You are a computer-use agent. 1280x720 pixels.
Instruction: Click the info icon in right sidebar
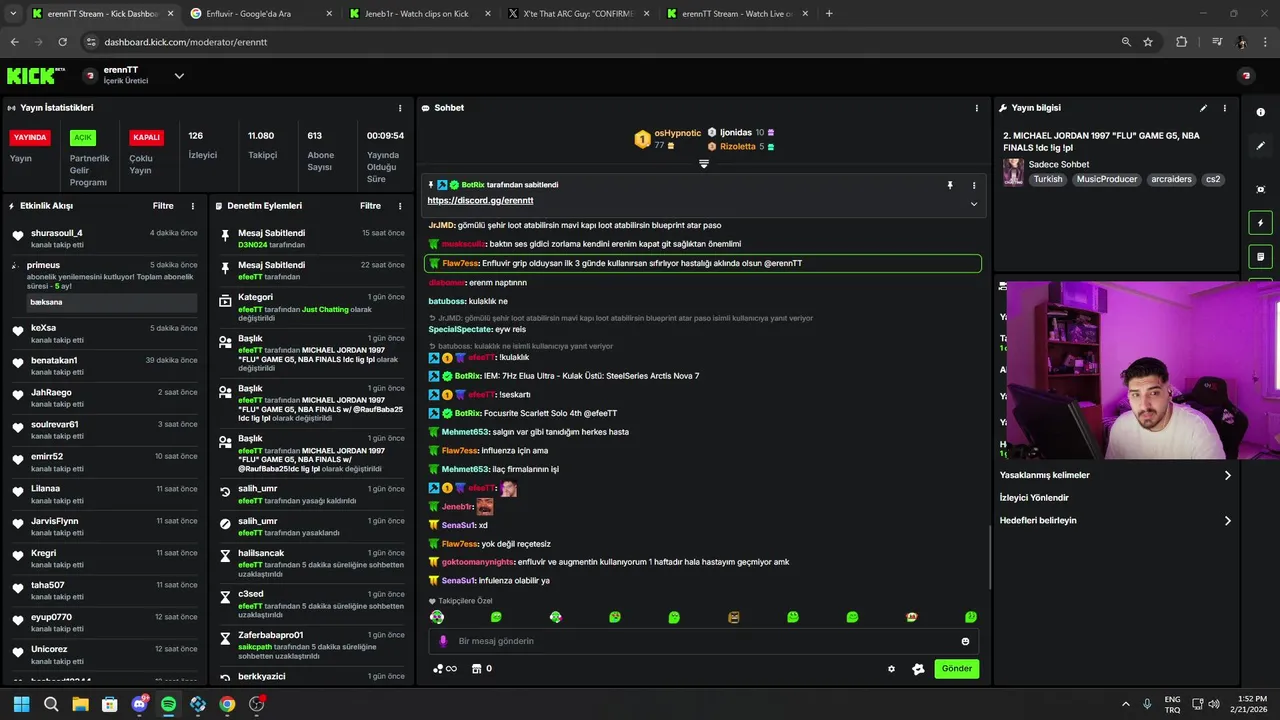1260,112
